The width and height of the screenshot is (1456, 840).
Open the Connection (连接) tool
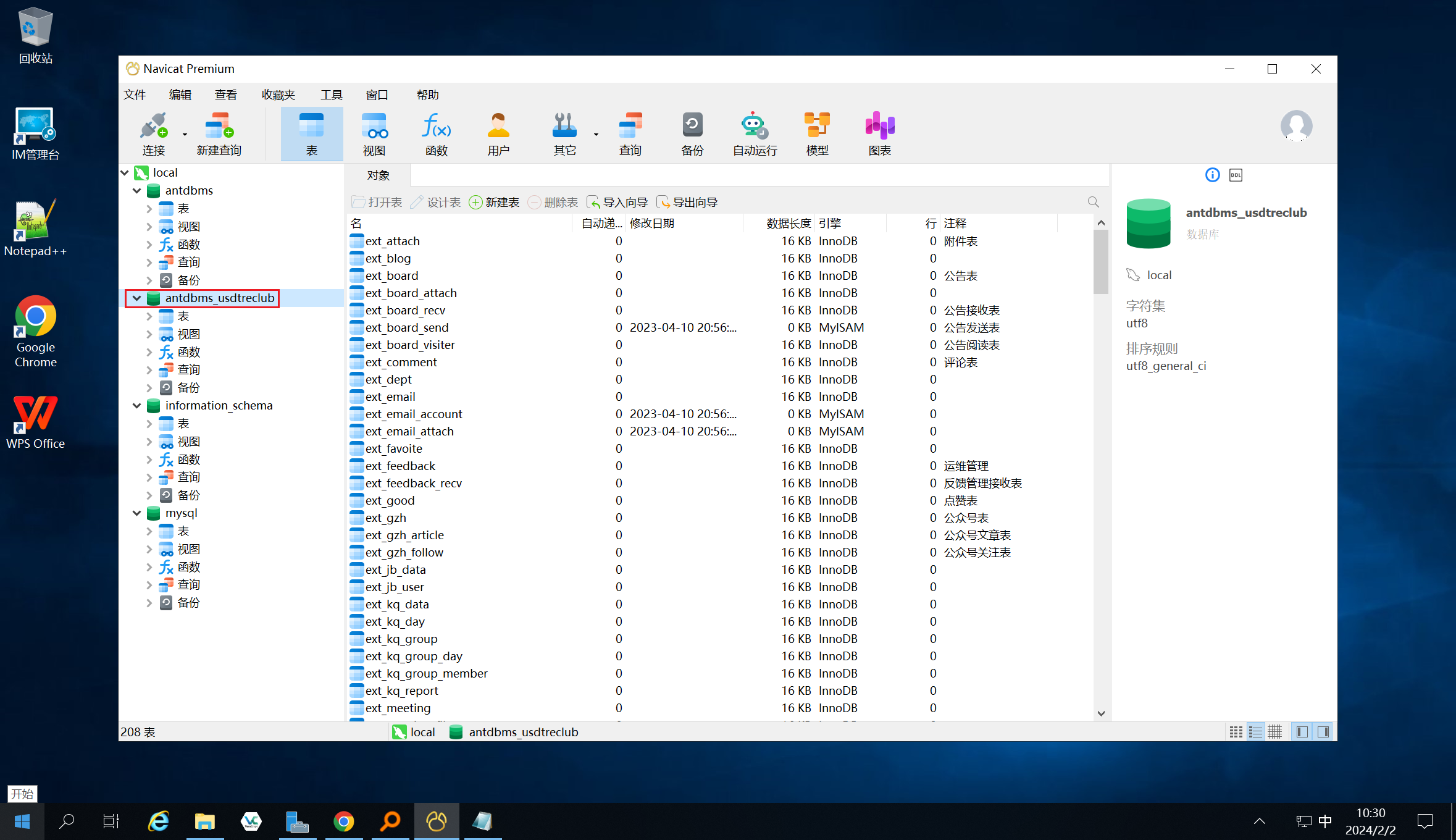coord(153,134)
